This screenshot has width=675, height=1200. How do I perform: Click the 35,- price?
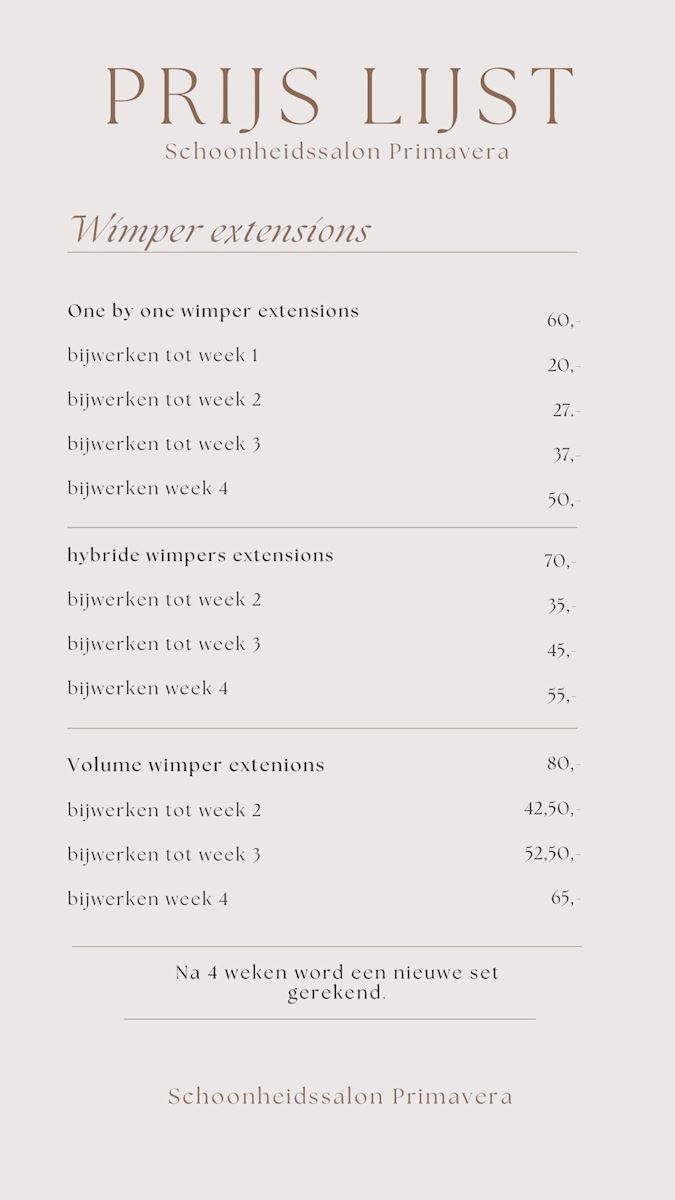click(x=561, y=606)
